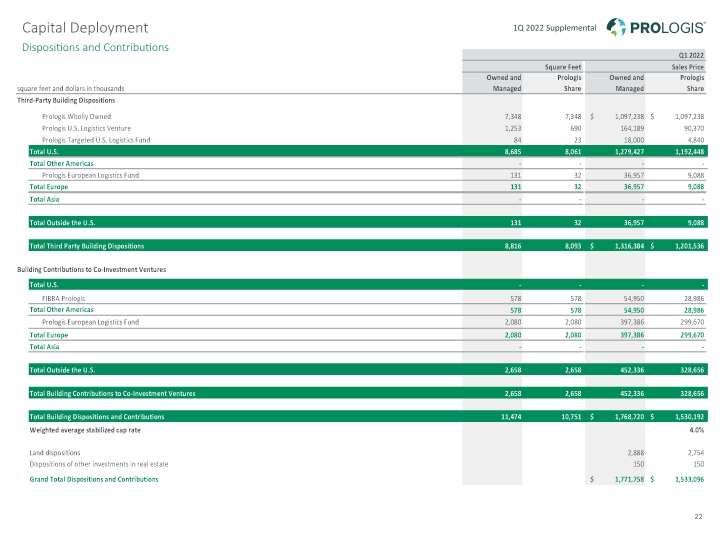Click the 1,768,720 total value
The image size is (720, 540).
630,417
